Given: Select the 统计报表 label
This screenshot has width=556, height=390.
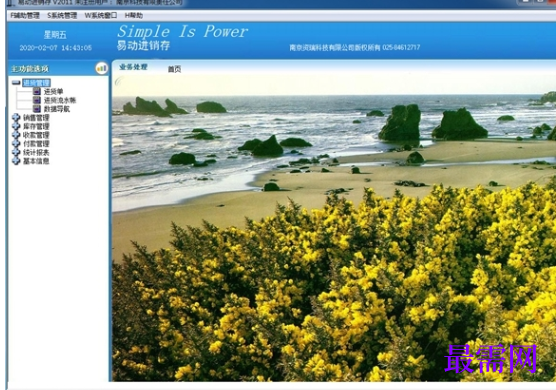Looking at the screenshot, I should click(x=36, y=152).
